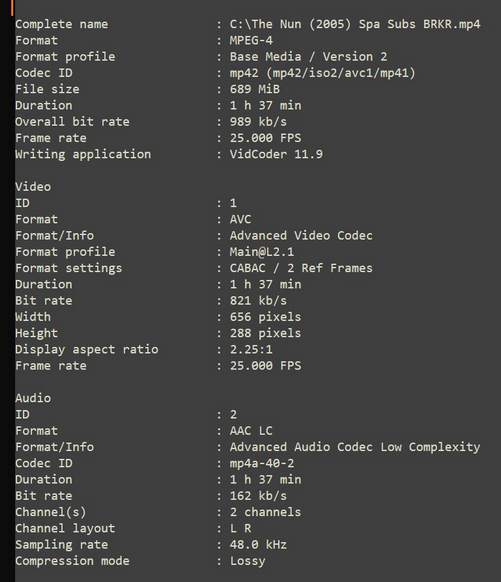The height and width of the screenshot is (582, 501).
Task: Click the mp4a-40-2 codec ID
Action: tap(262, 463)
